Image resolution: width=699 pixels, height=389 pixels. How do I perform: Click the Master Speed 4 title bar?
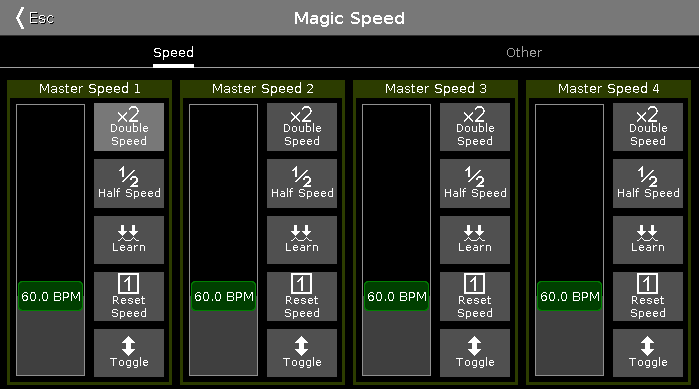pyautogui.click(x=609, y=89)
